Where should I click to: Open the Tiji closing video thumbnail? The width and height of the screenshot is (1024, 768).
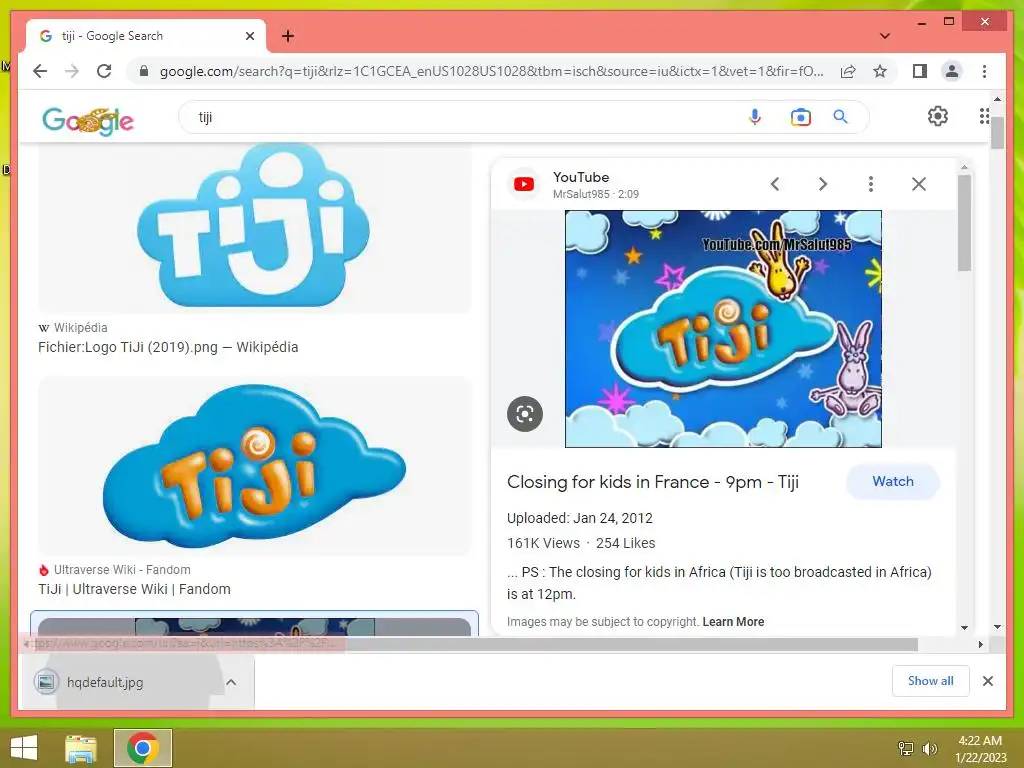click(723, 328)
